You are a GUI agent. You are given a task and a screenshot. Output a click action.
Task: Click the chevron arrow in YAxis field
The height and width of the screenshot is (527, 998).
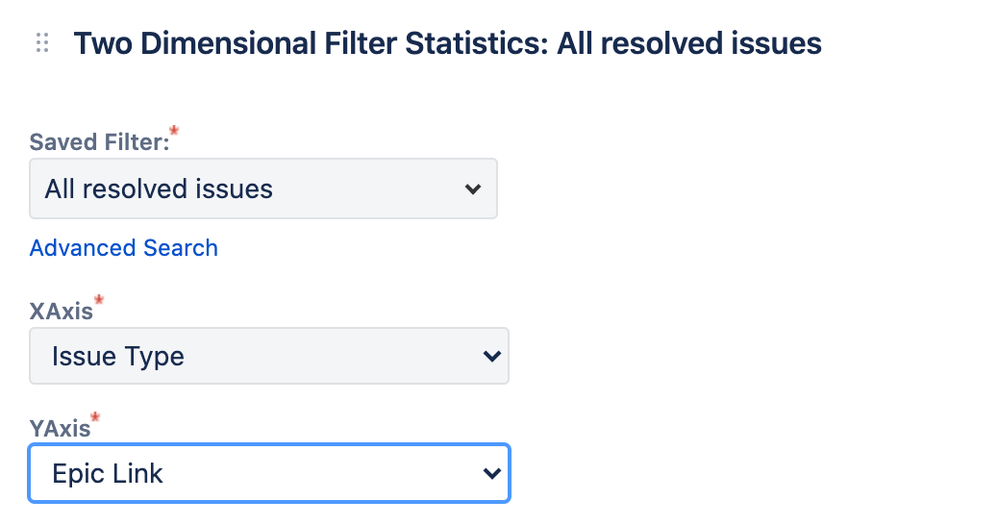pyautogui.click(x=491, y=473)
